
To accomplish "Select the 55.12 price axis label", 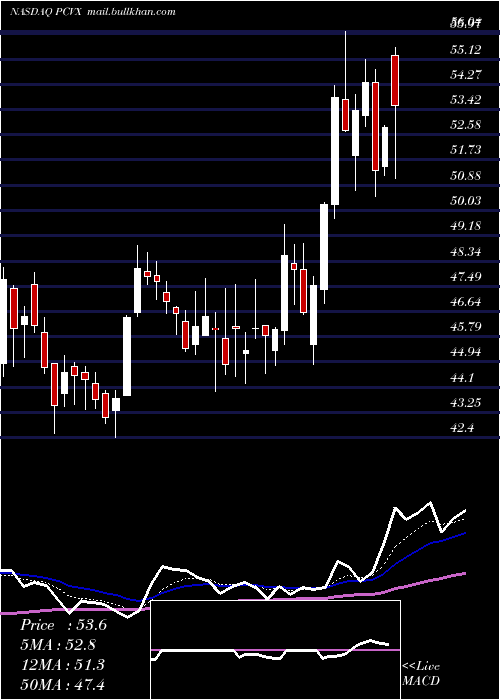I will point(466,50).
